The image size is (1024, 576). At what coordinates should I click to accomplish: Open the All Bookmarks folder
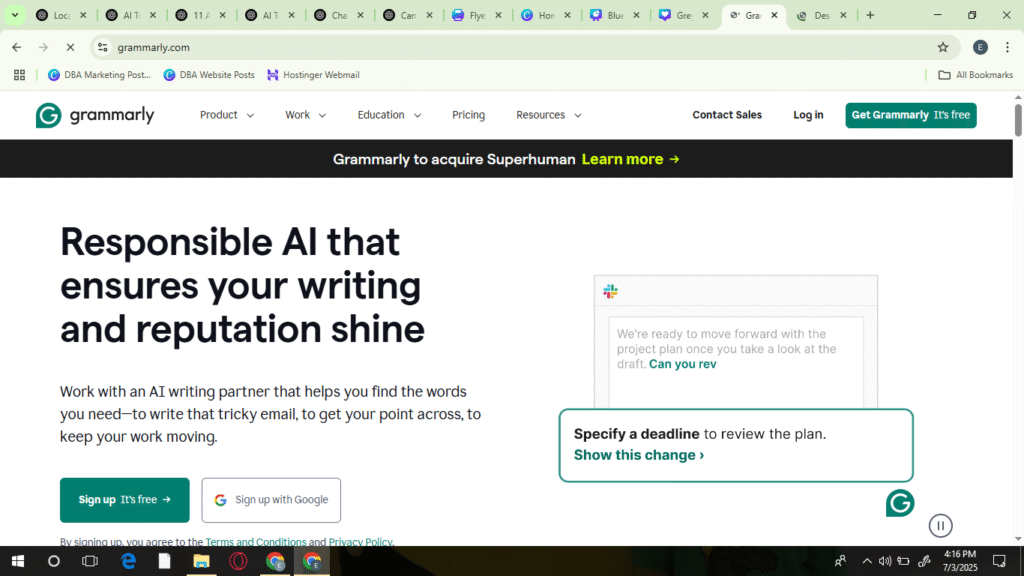(976, 75)
